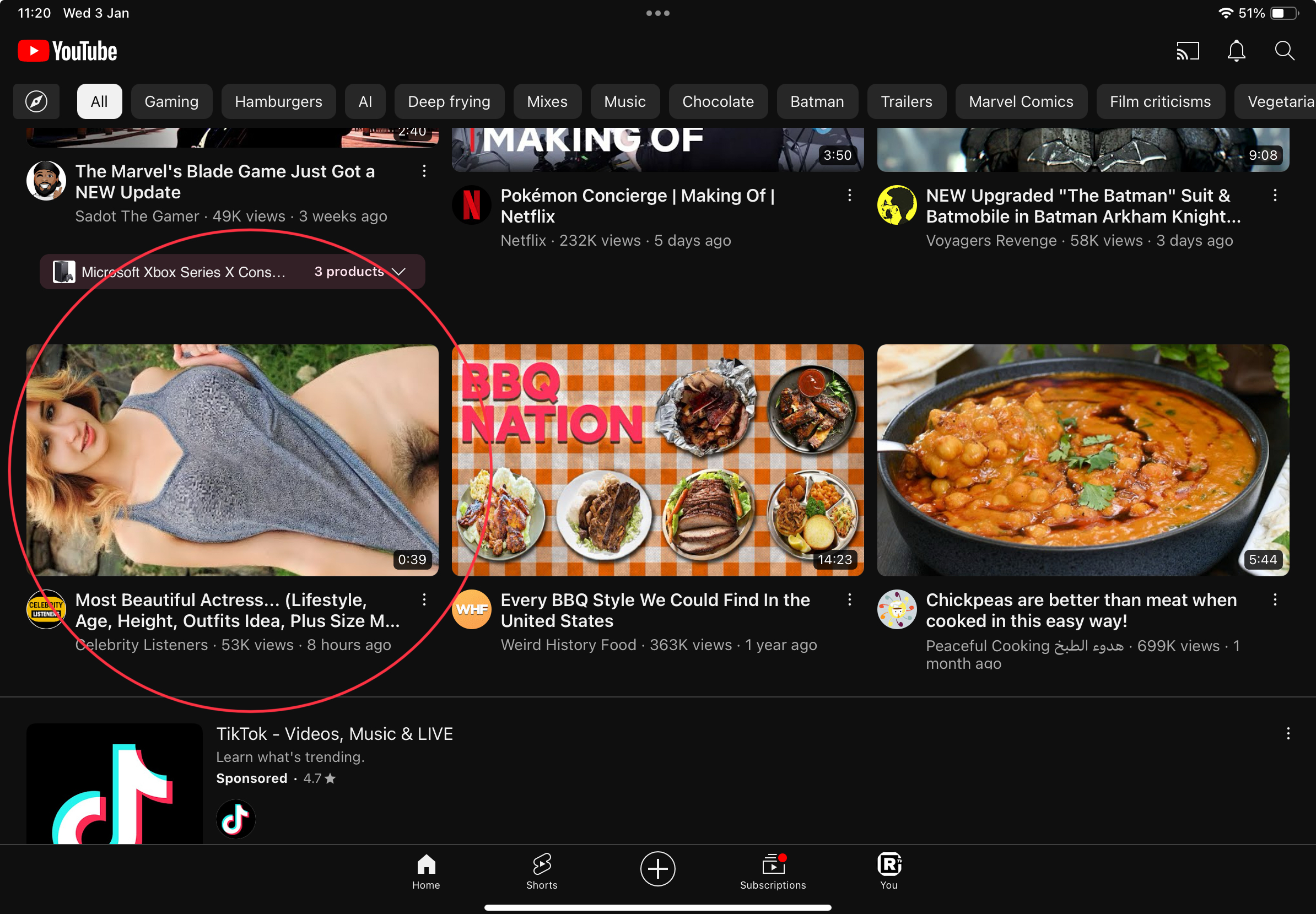Select the Batman filter chip
Screen dimensions: 1316x914
(817, 102)
